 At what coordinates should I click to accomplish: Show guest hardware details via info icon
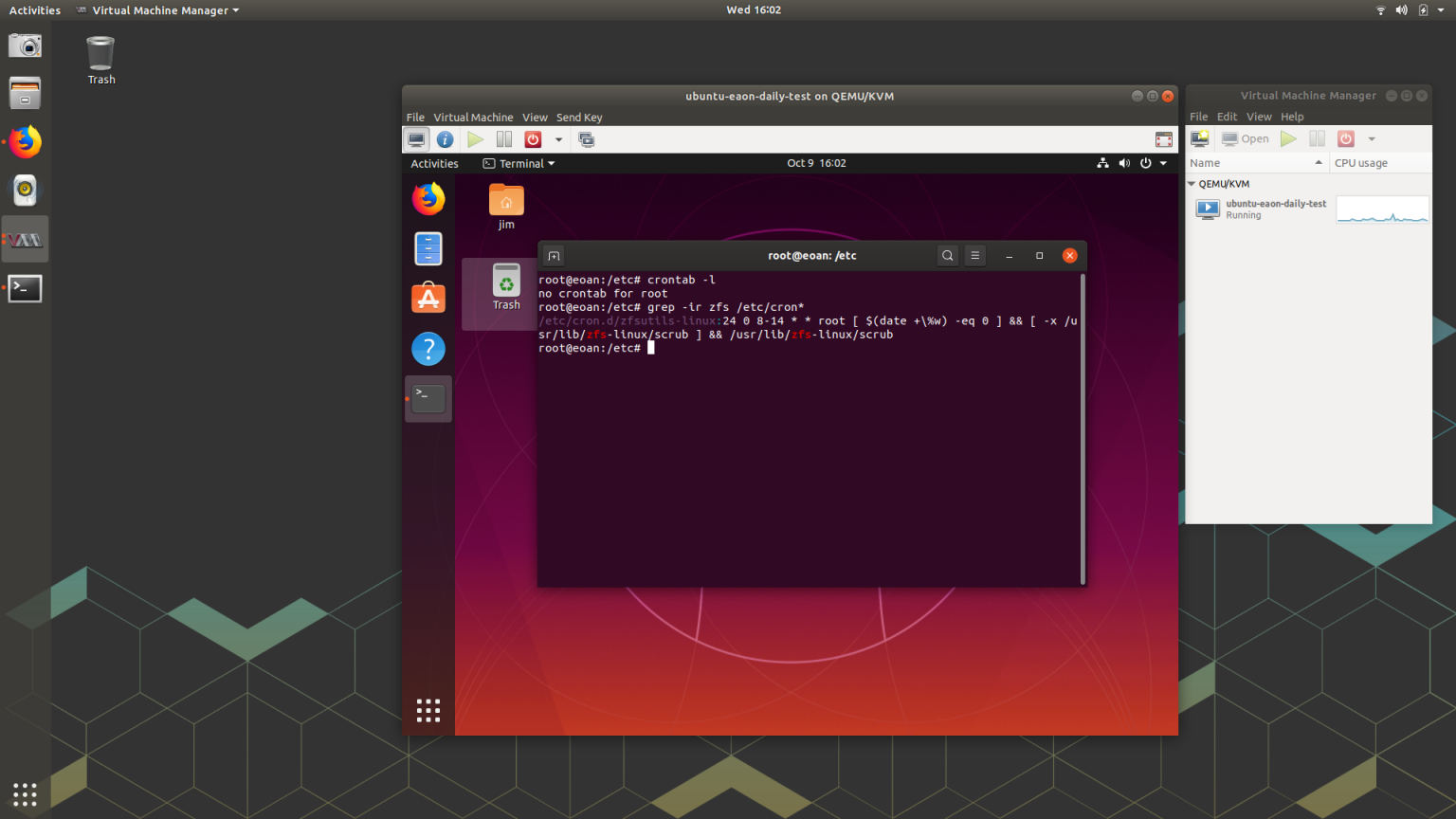pos(446,138)
